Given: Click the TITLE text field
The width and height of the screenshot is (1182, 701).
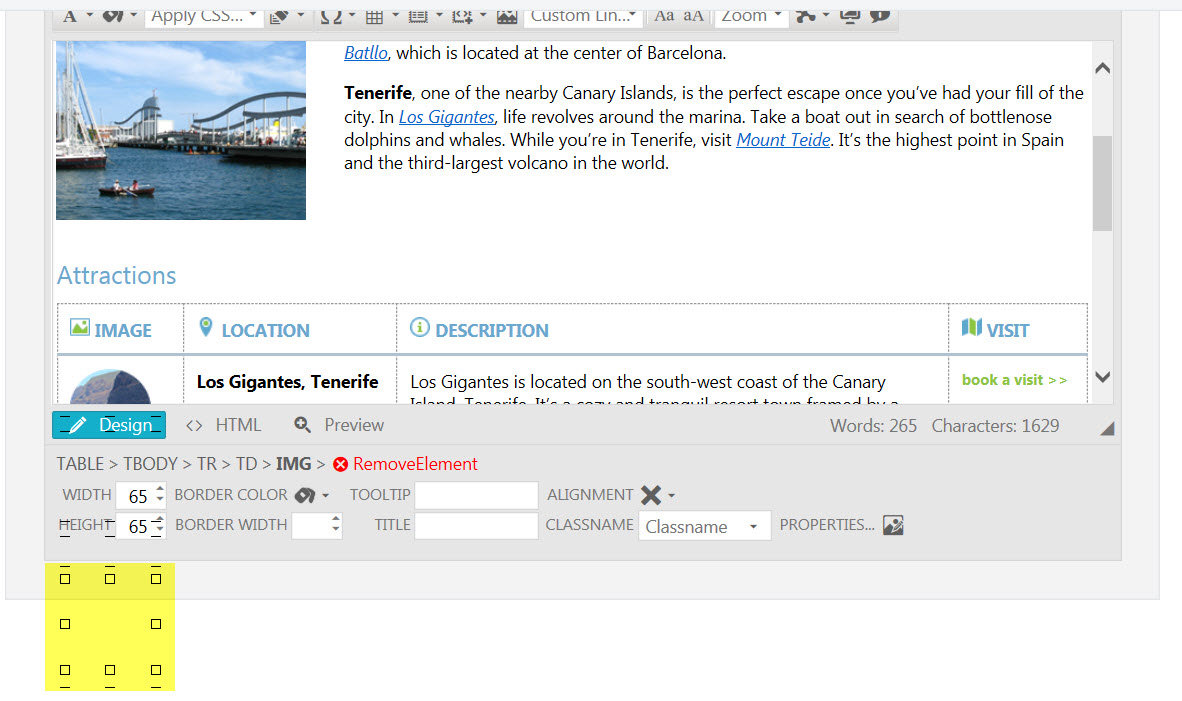Looking at the screenshot, I should pos(476,525).
